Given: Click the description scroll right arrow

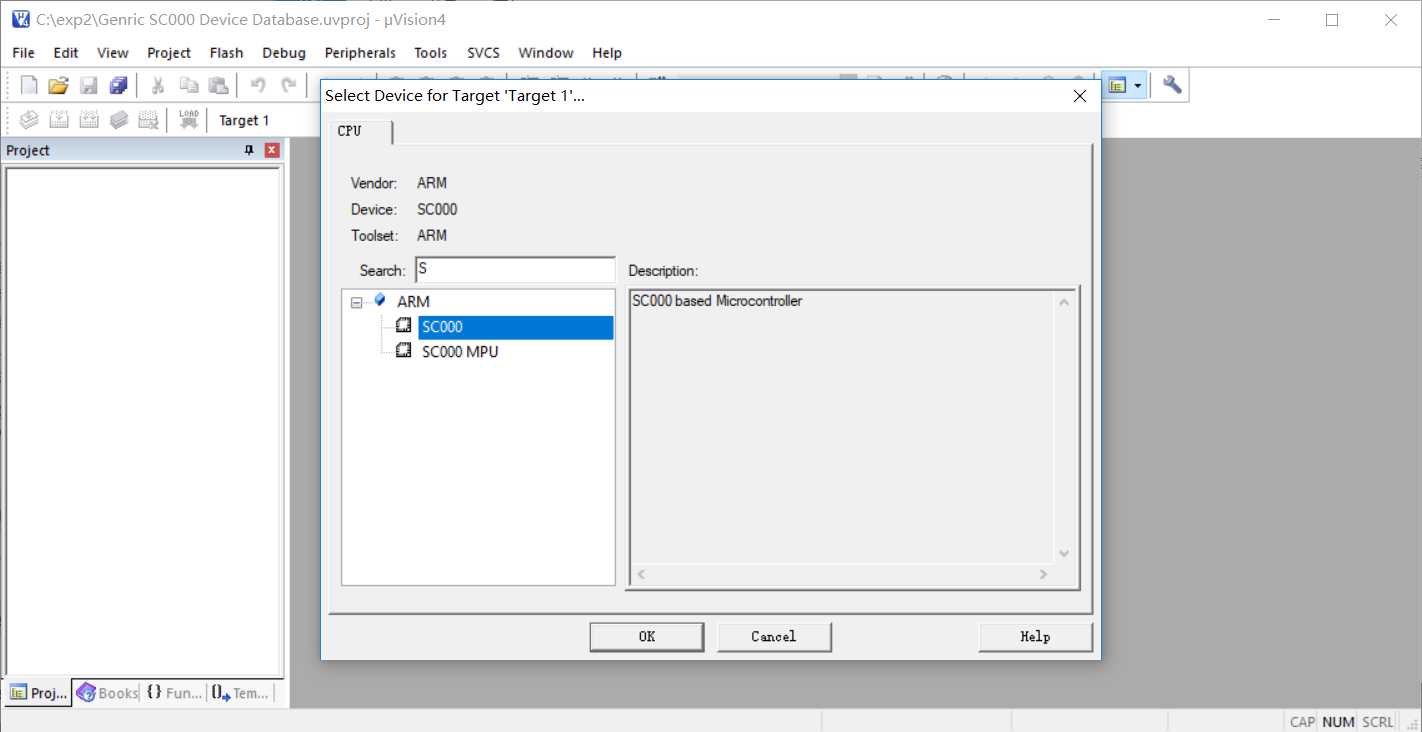Looking at the screenshot, I should click(1043, 575).
